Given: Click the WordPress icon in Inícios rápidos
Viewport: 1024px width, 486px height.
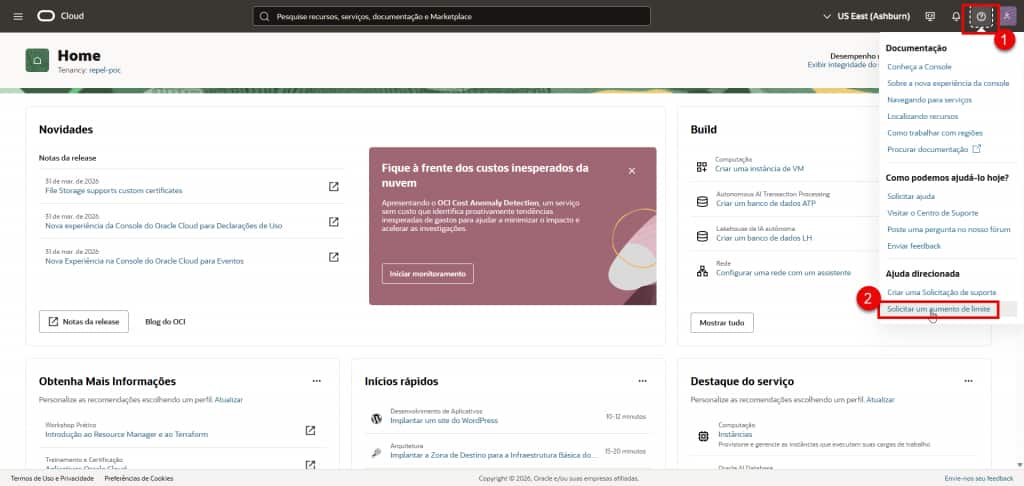Looking at the screenshot, I should coord(376,419).
